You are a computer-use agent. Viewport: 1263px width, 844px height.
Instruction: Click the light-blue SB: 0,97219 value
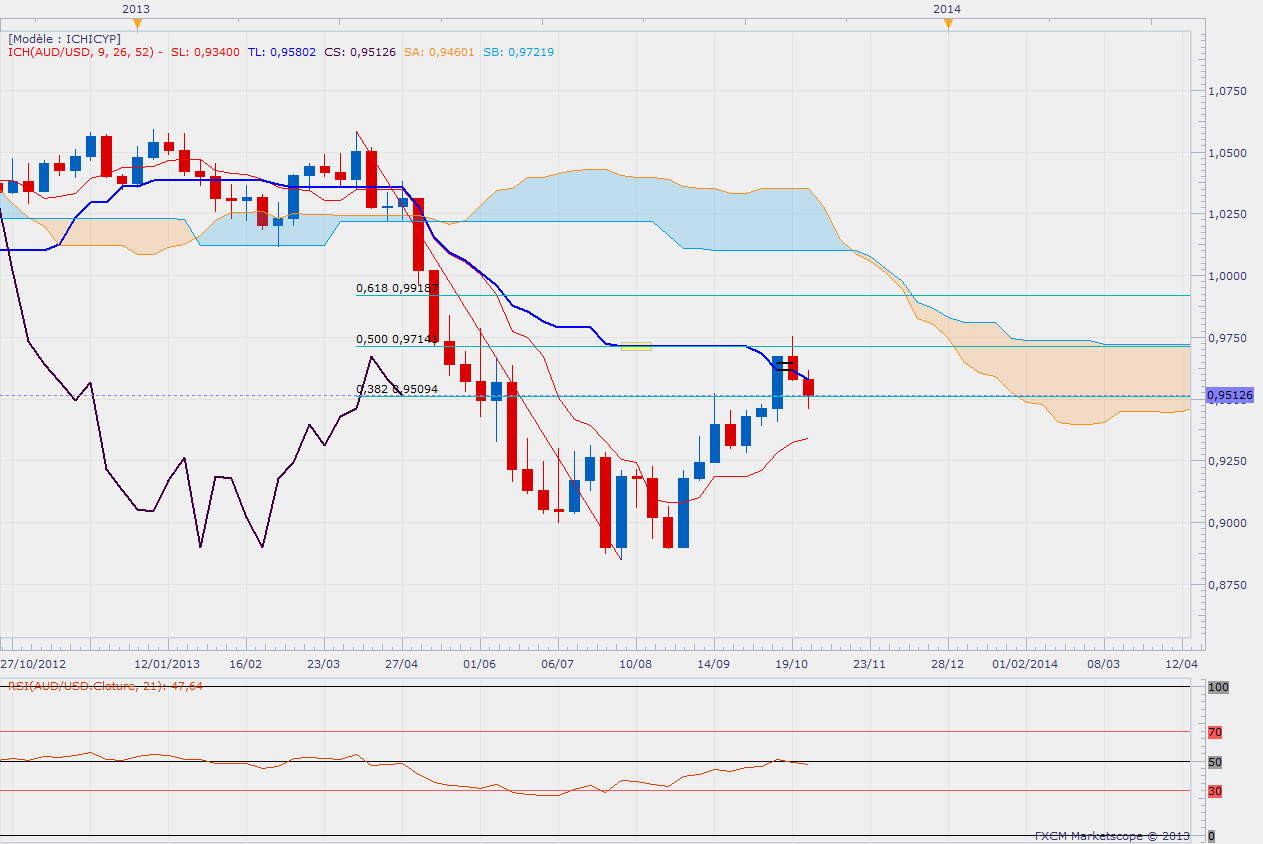point(520,52)
